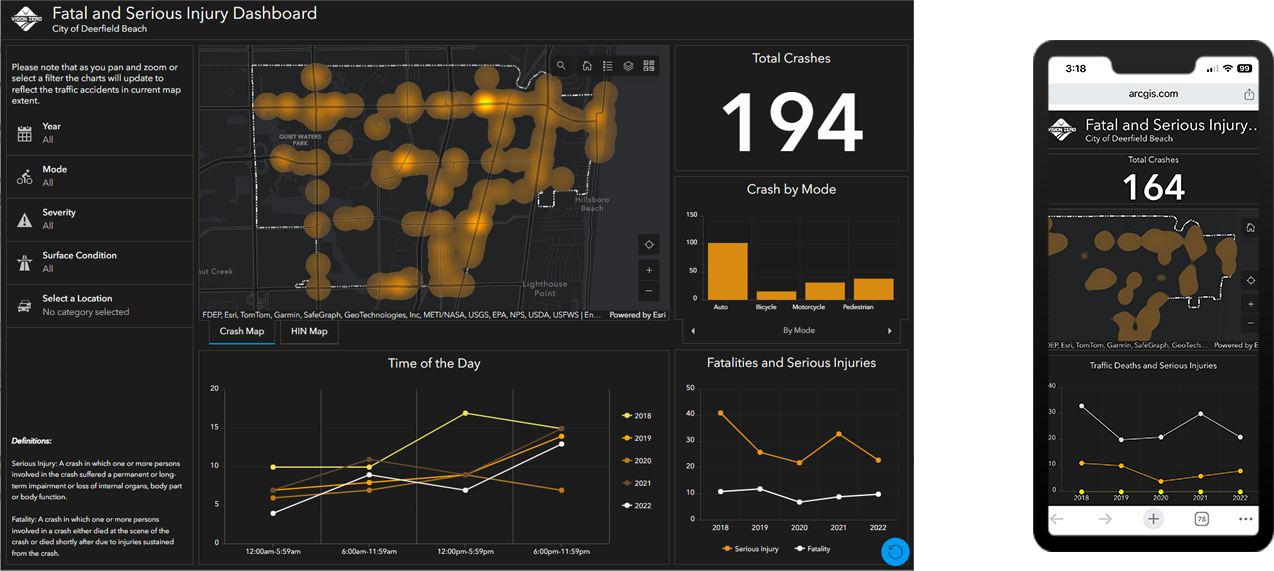Click the Hillsboro Beach map label

(x=592, y=204)
